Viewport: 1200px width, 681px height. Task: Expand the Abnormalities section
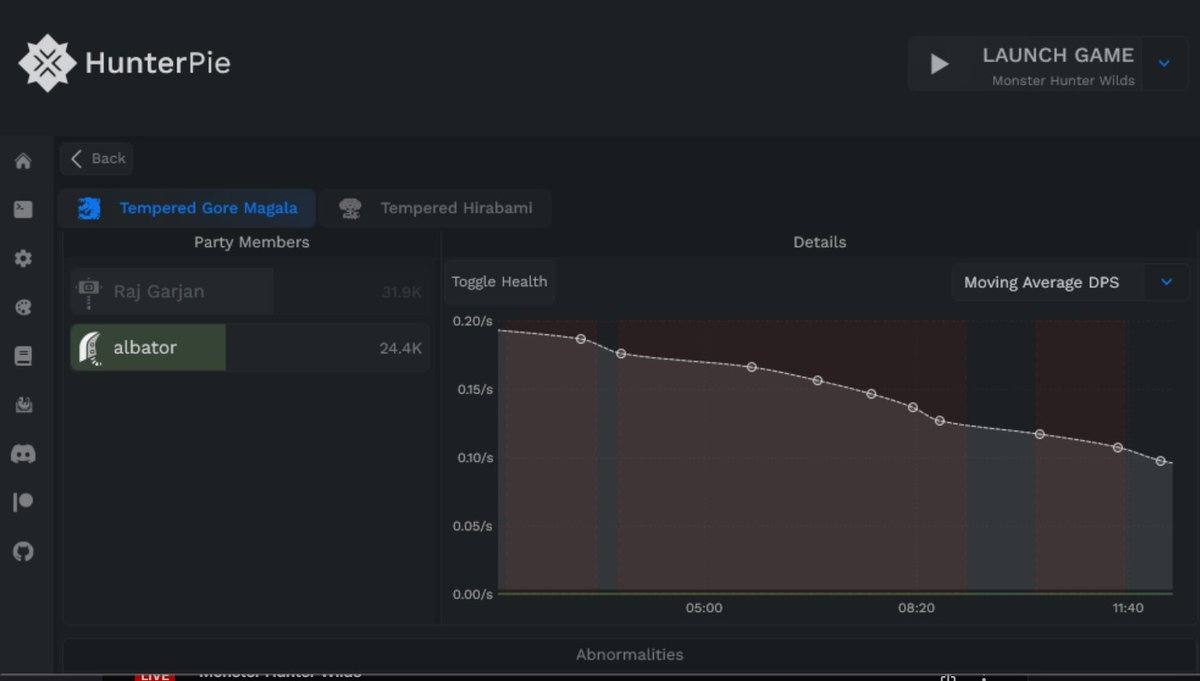(x=630, y=655)
